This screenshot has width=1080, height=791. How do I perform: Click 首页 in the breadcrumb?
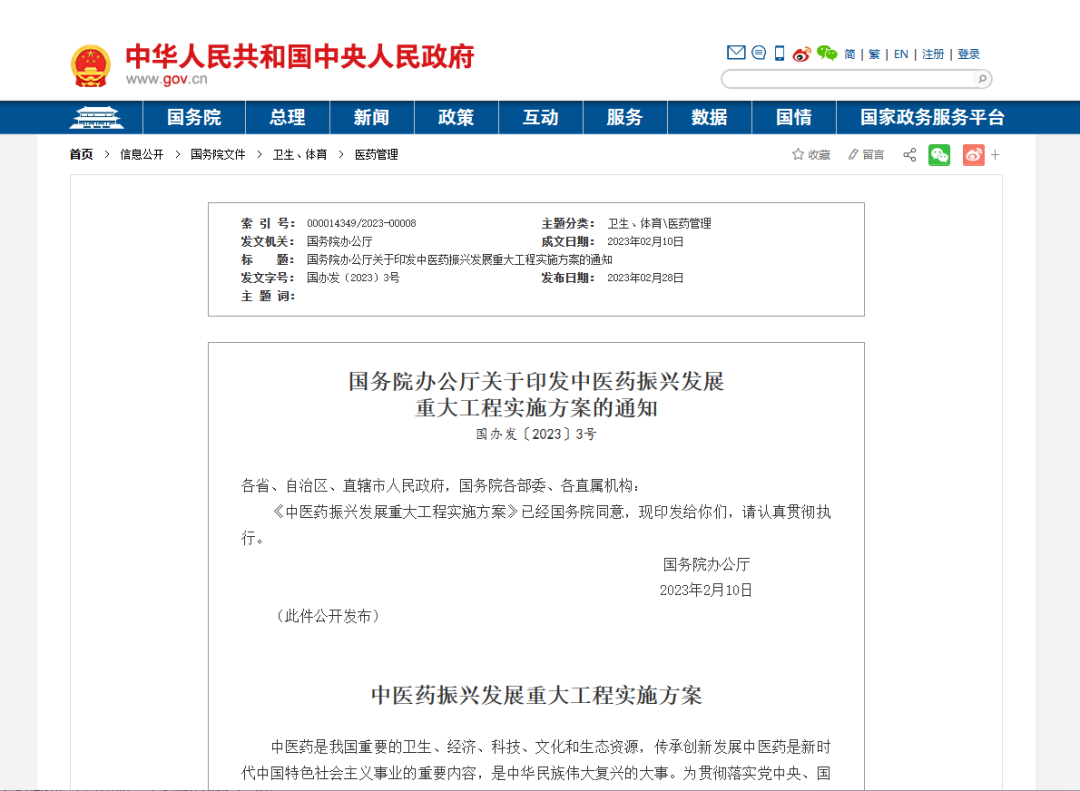[x=81, y=154]
